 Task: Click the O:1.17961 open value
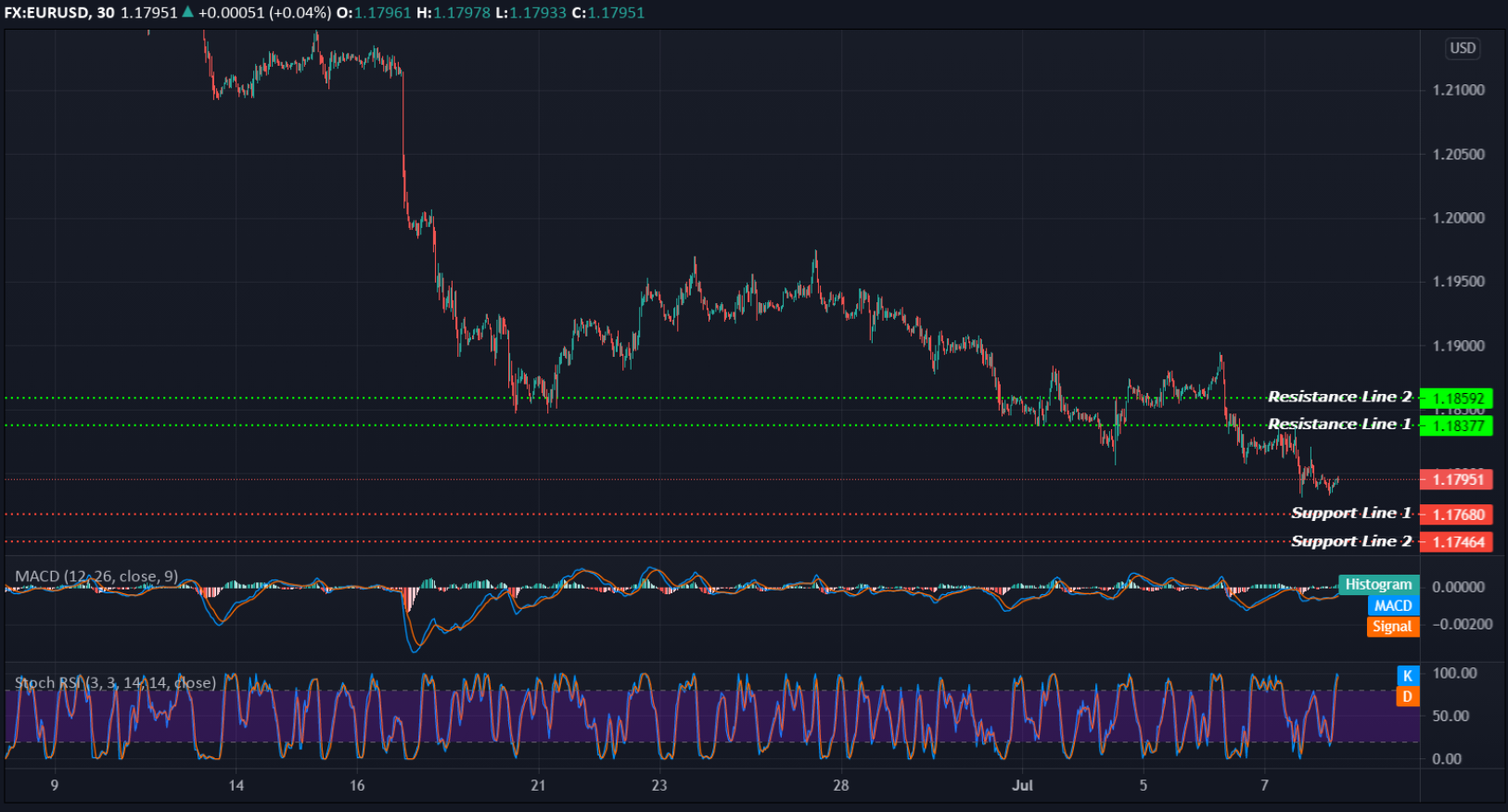[x=373, y=13]
